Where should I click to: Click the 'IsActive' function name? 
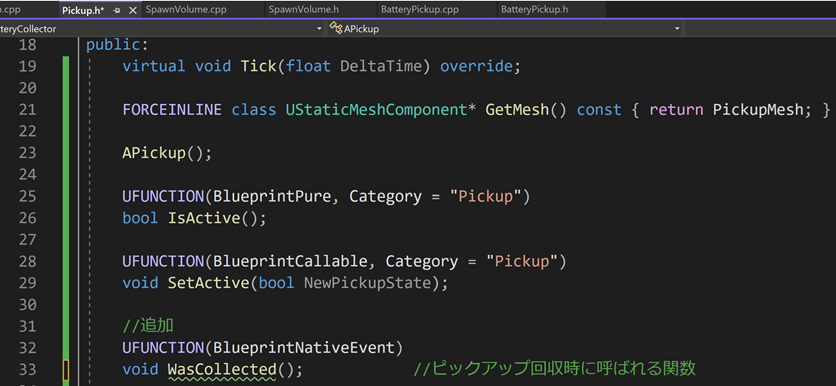(204, 218)
